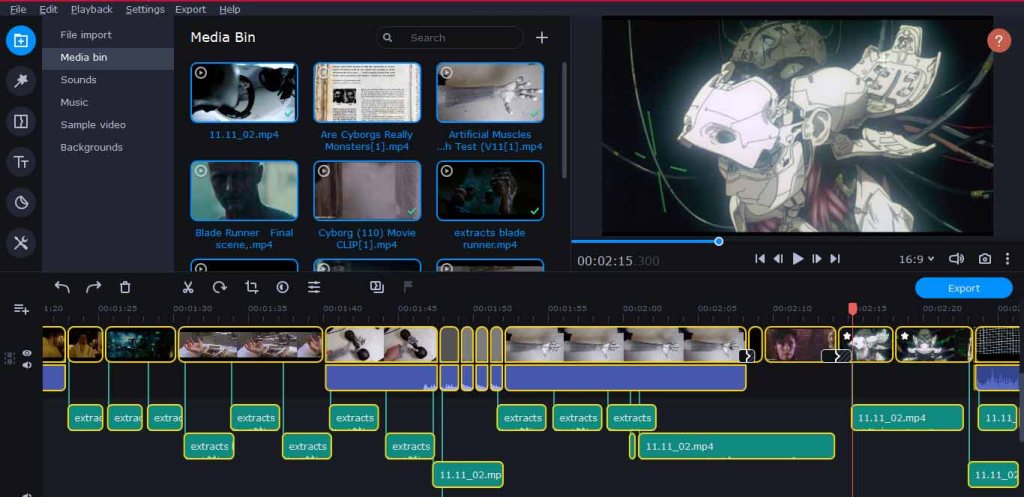The image size is (1024, 497).
Task: Open the 16:9 aspect ratio dropdown
Action: [x=916, y=259]
